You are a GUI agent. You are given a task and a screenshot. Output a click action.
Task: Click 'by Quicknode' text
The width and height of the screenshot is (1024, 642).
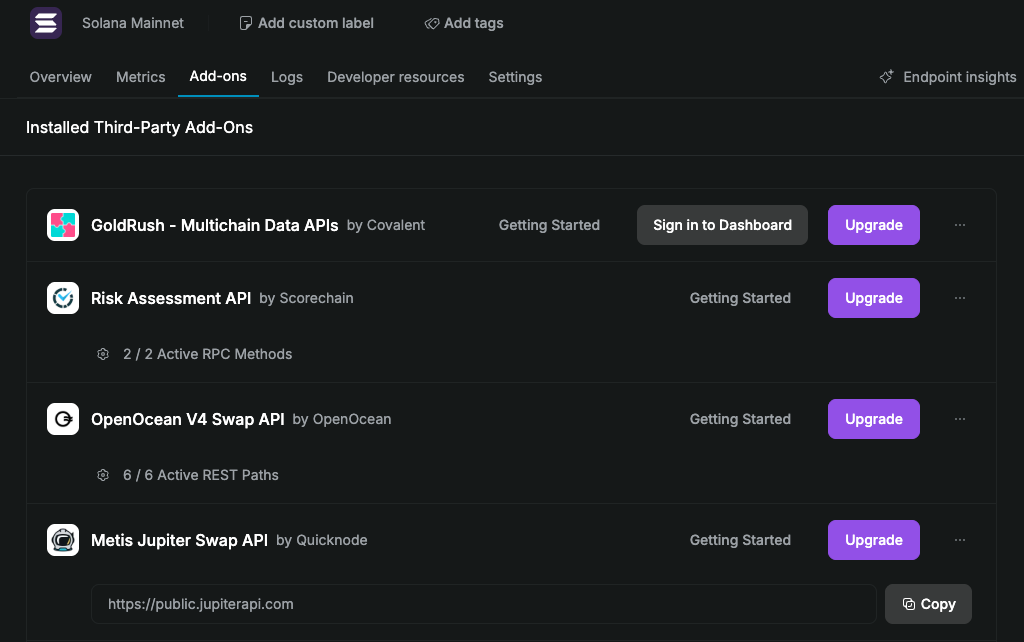point(321,540)
